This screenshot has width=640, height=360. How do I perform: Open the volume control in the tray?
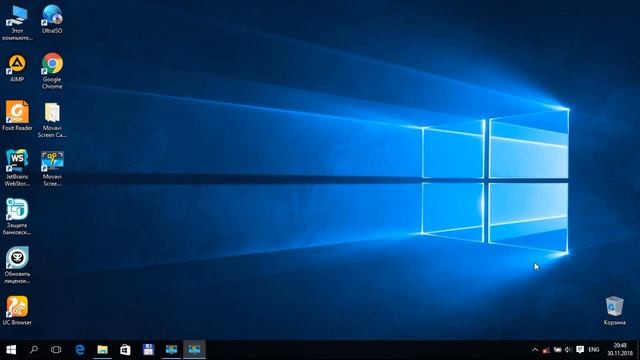568,350
